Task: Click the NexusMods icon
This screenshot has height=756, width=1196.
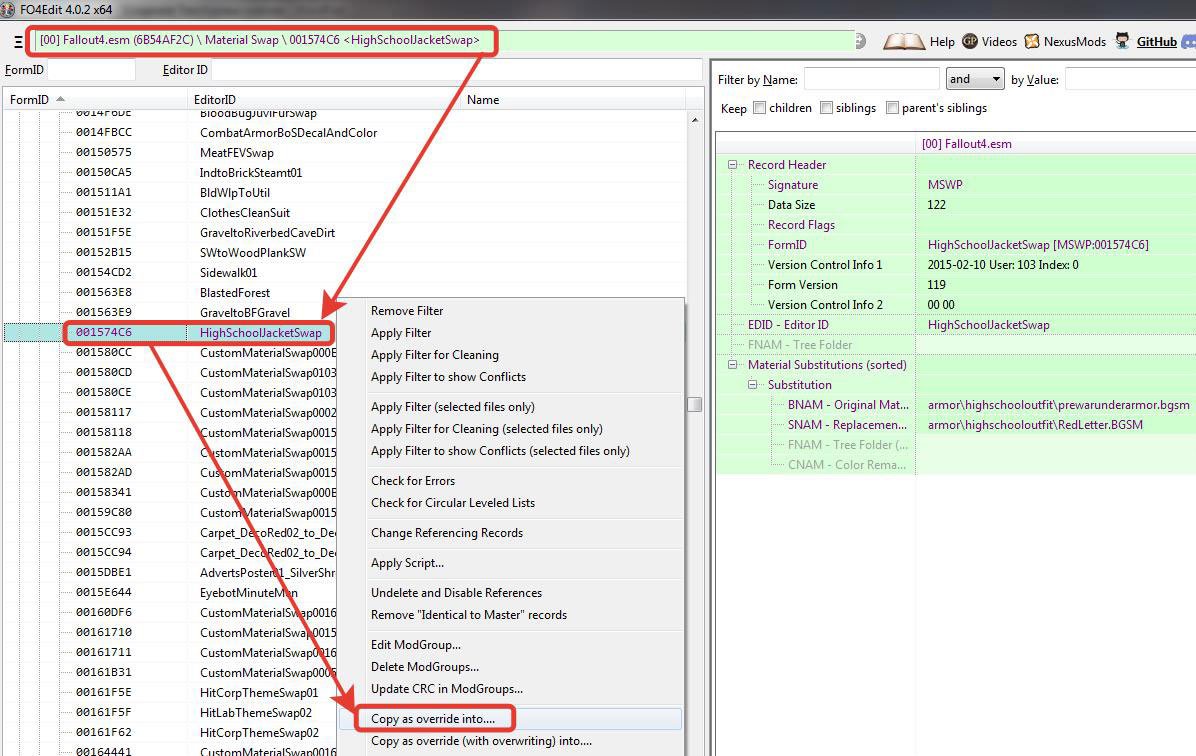Action: (x=1032, y=42)
